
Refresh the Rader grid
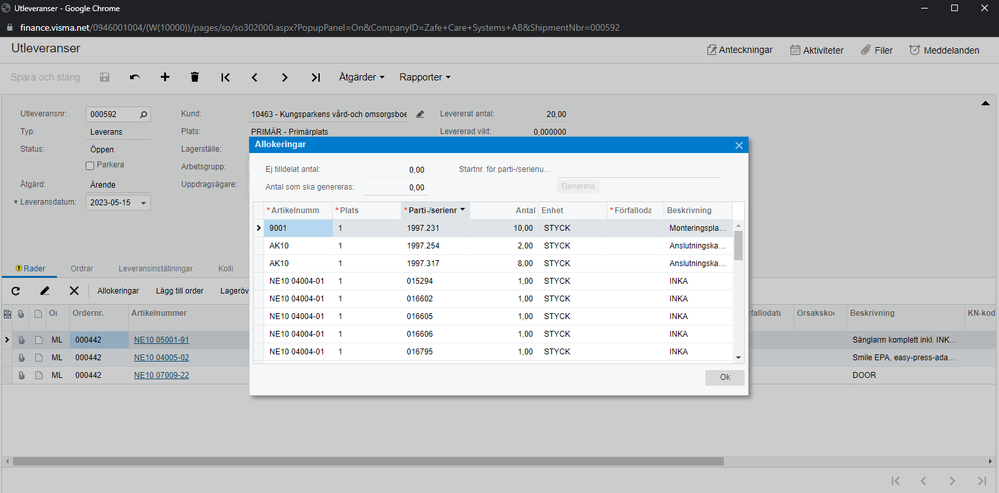16,291
